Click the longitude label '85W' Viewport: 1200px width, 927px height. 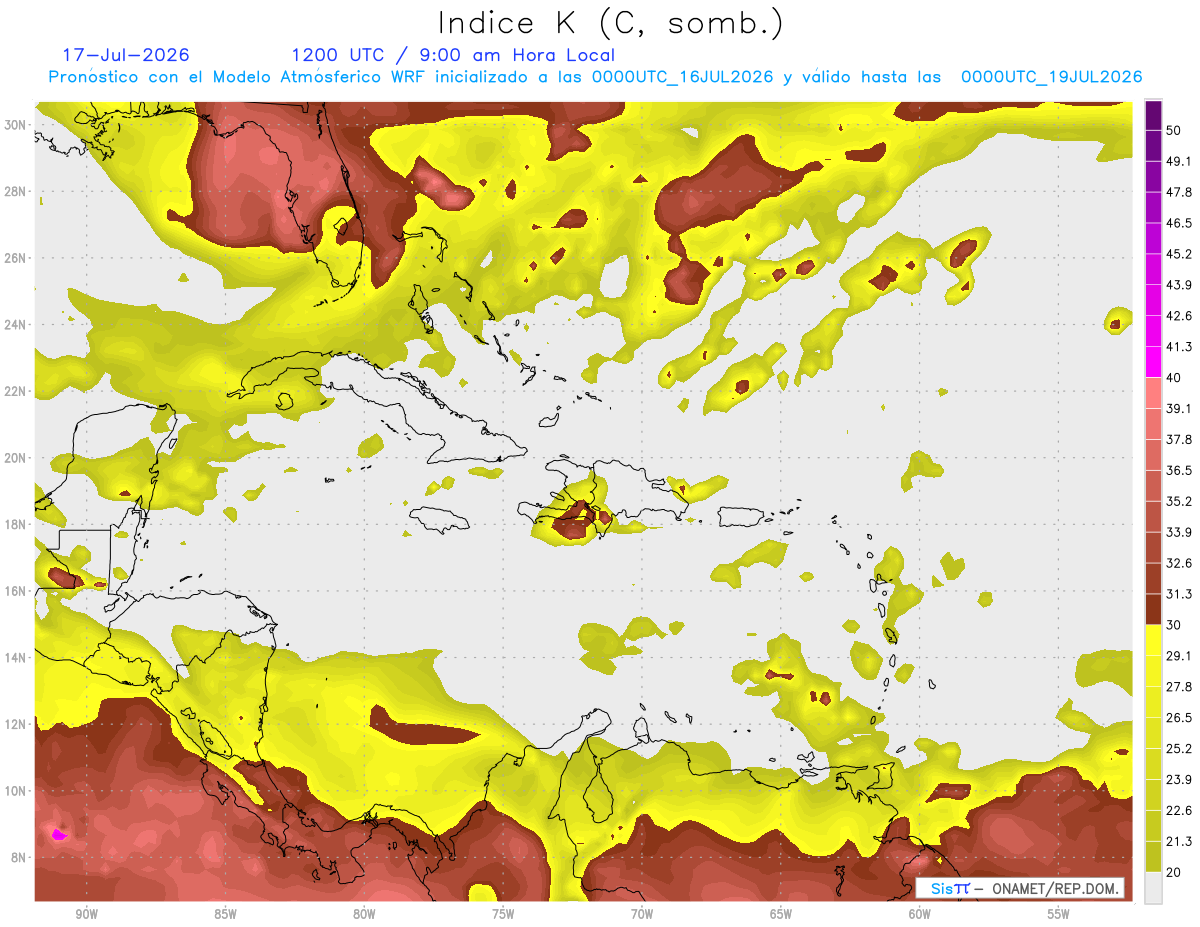[225, 914]
